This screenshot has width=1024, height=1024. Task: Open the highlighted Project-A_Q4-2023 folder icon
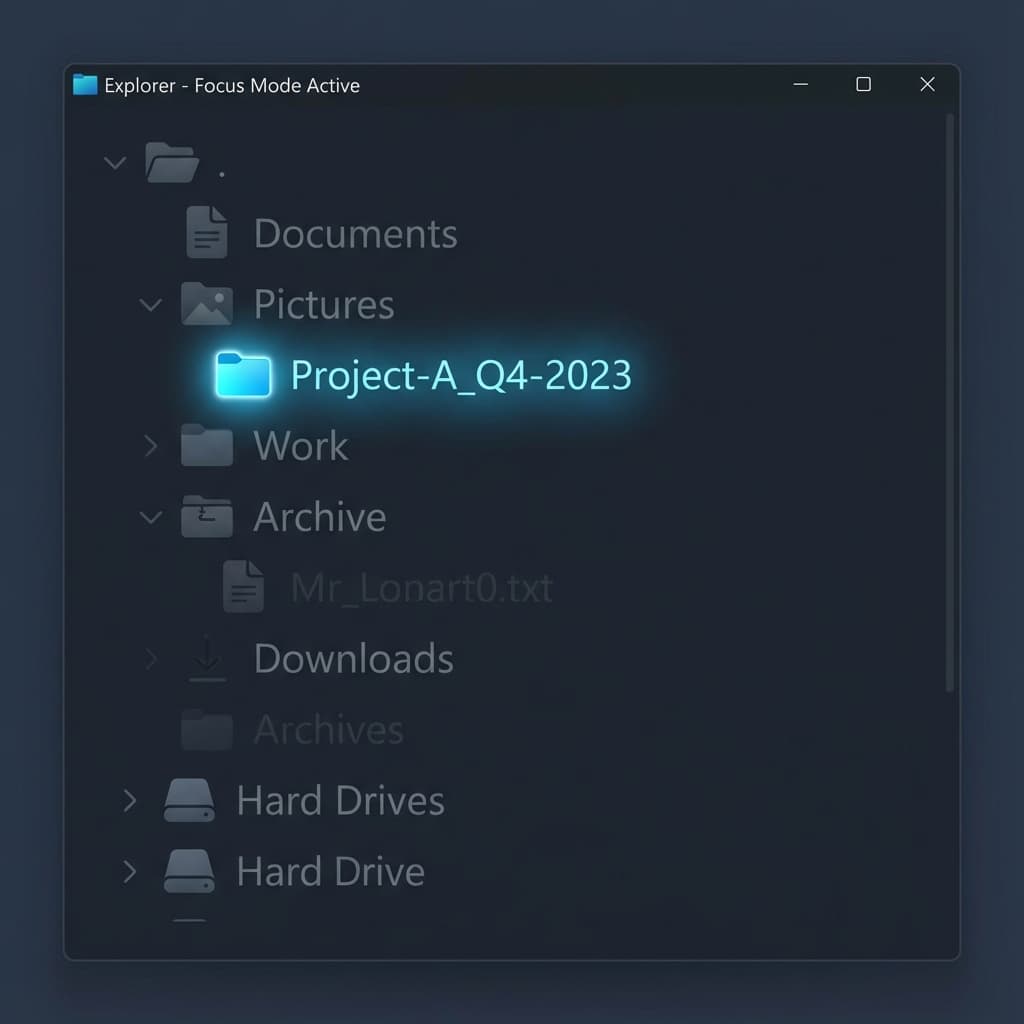coord(243,375)
